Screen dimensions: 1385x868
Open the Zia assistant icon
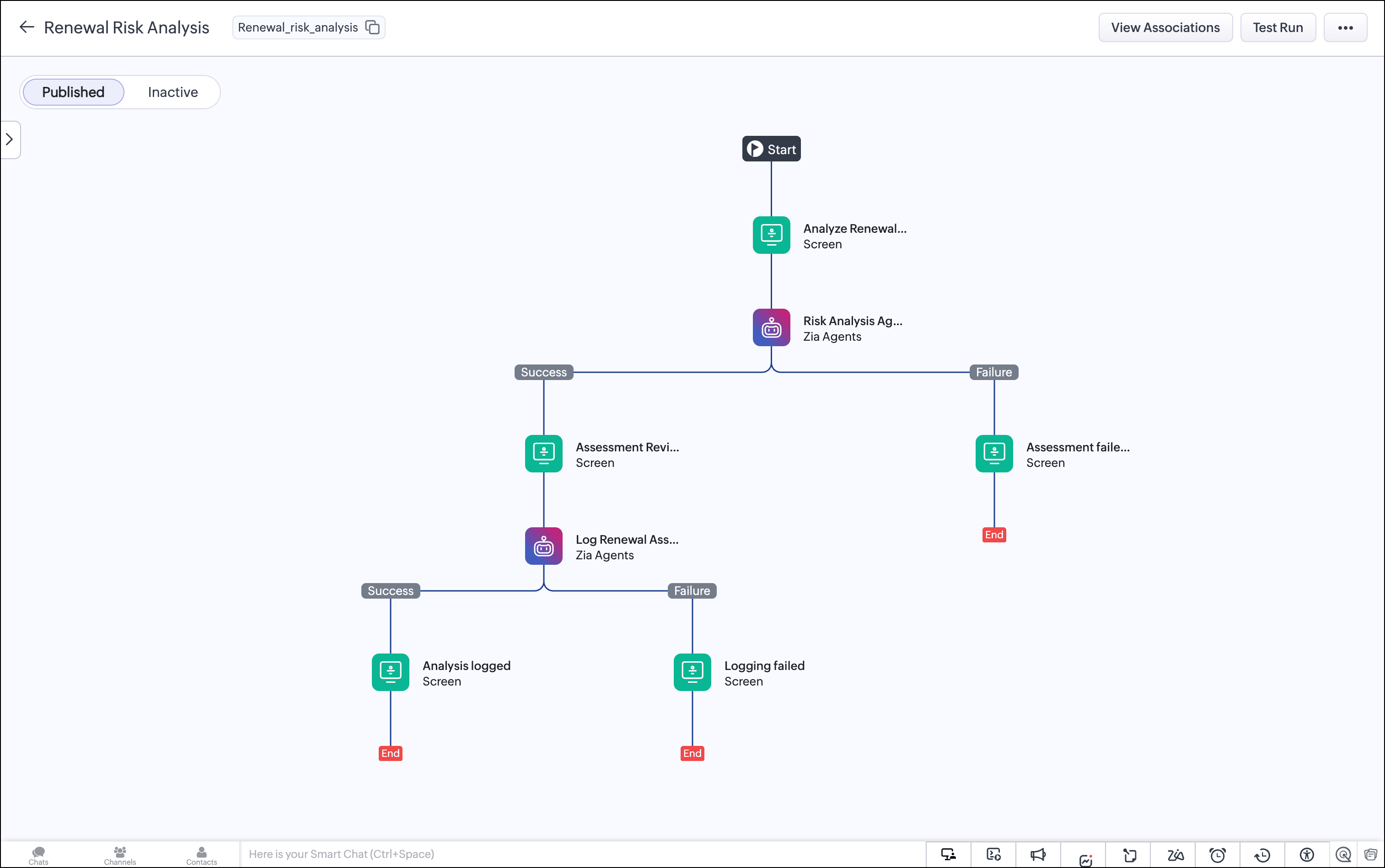pos(1176,855)
